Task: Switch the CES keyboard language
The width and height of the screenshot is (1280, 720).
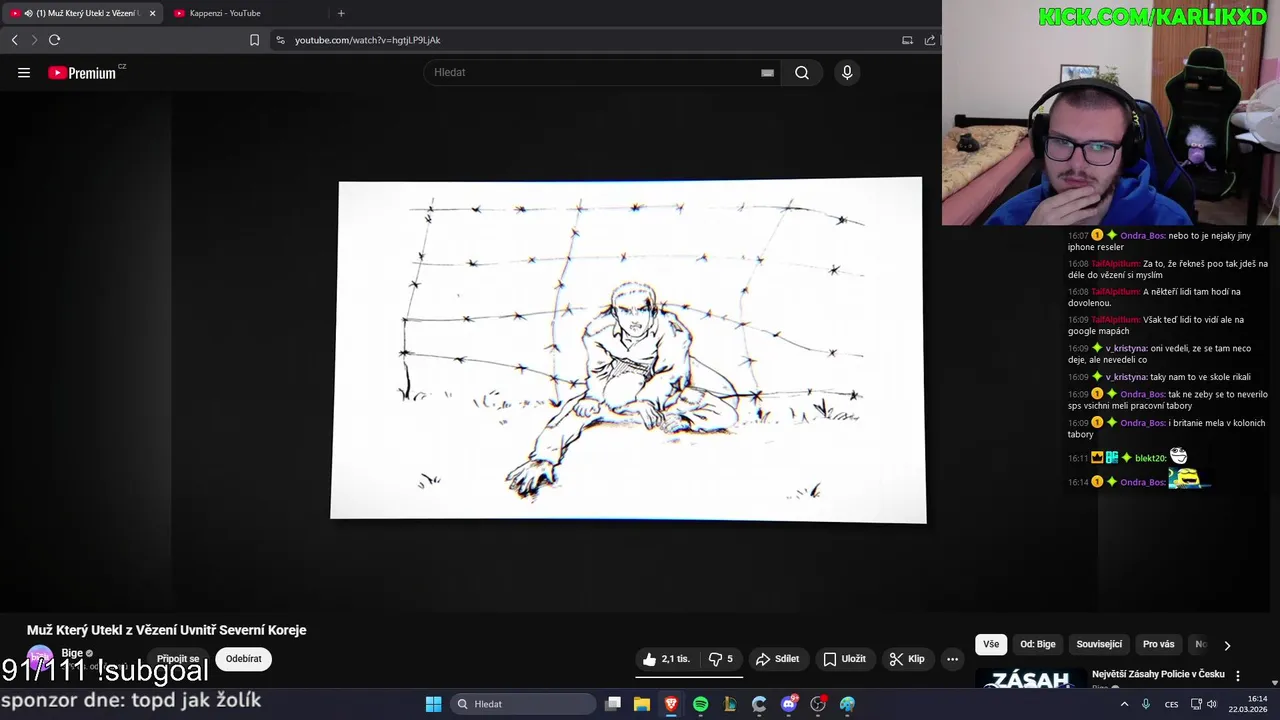Action: pyautogui.click(x=1171, y=704)
